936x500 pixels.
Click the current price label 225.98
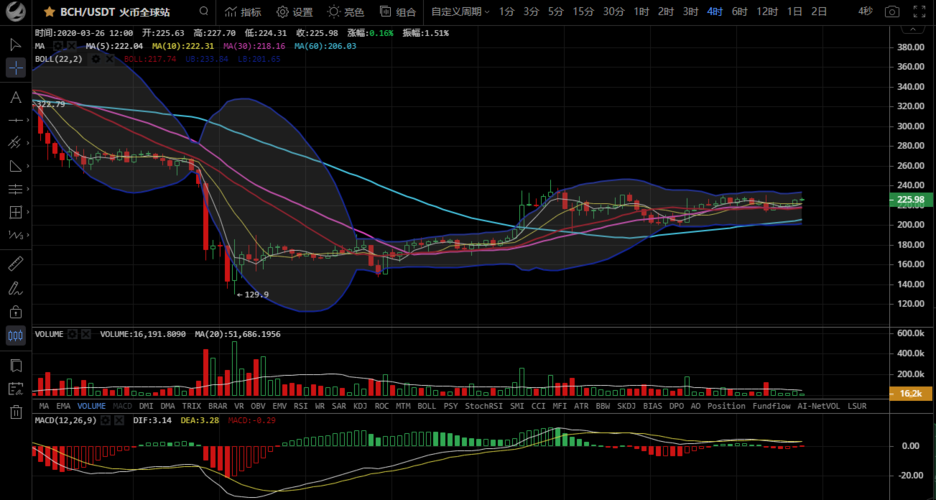911,200
